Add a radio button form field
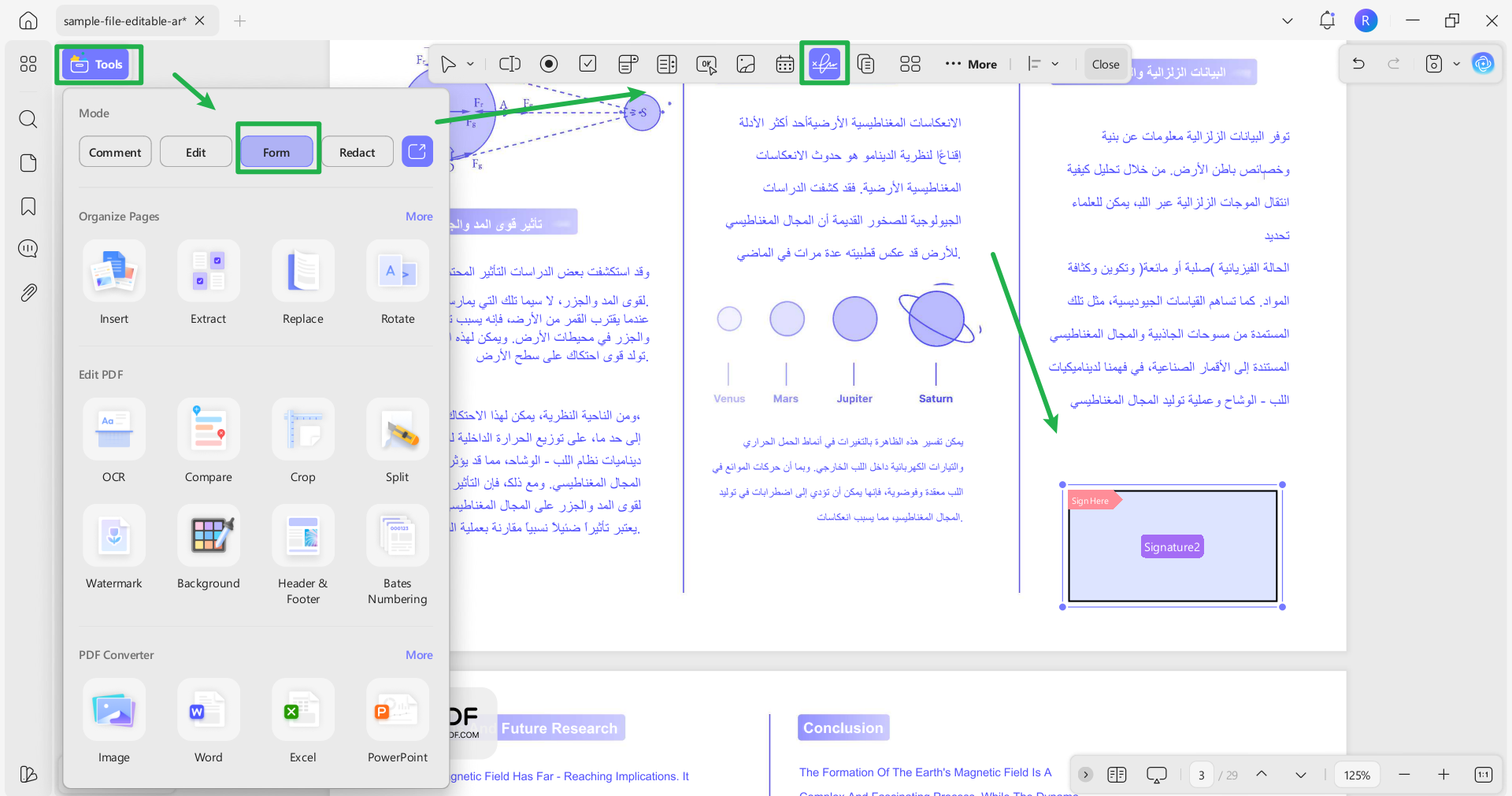 pyautogui.click(x=549, y=64)
